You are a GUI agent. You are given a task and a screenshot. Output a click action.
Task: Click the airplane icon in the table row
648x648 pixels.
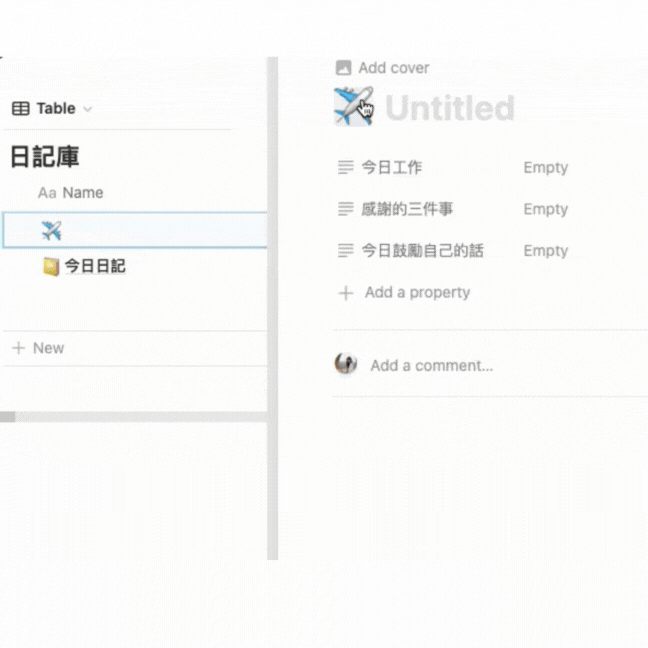[x=52, y=230]
